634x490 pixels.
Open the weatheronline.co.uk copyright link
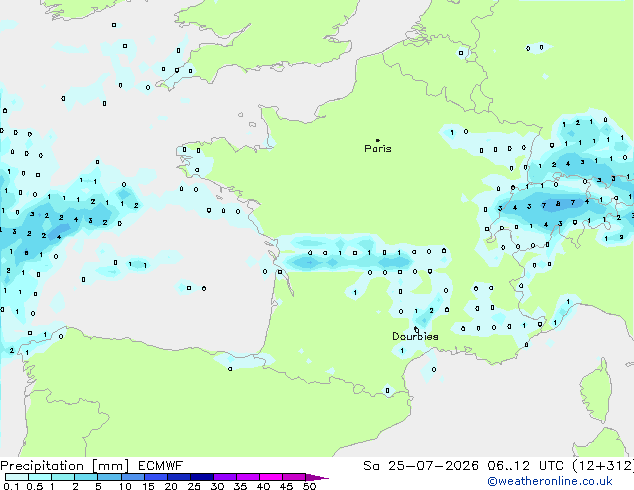point(550,481)
